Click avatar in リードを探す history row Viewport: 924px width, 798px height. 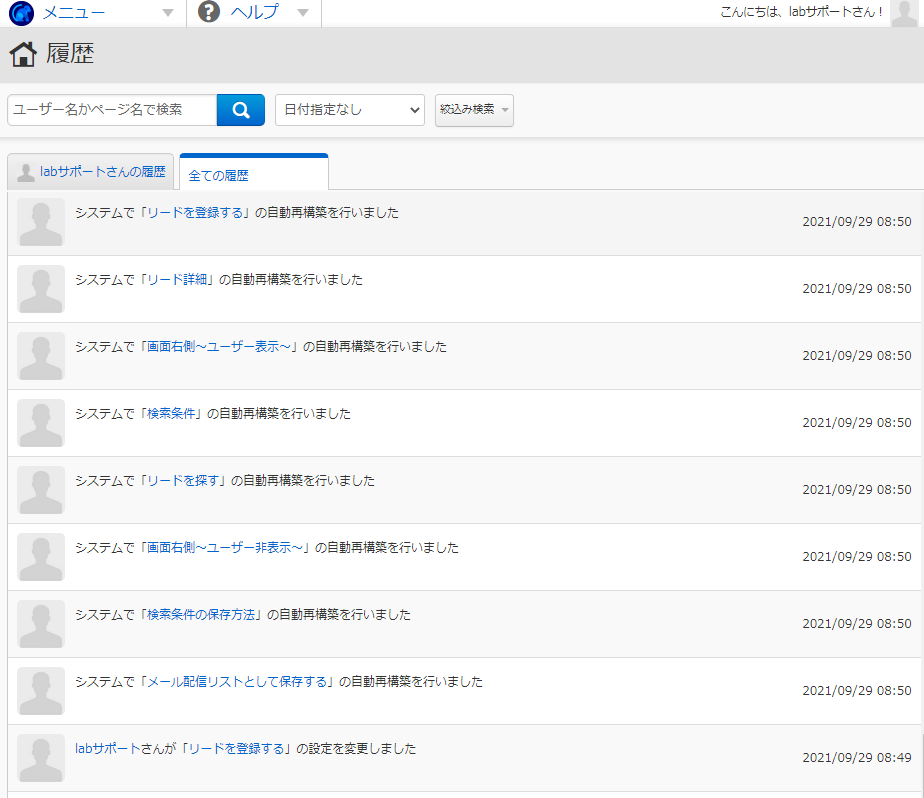41,490
